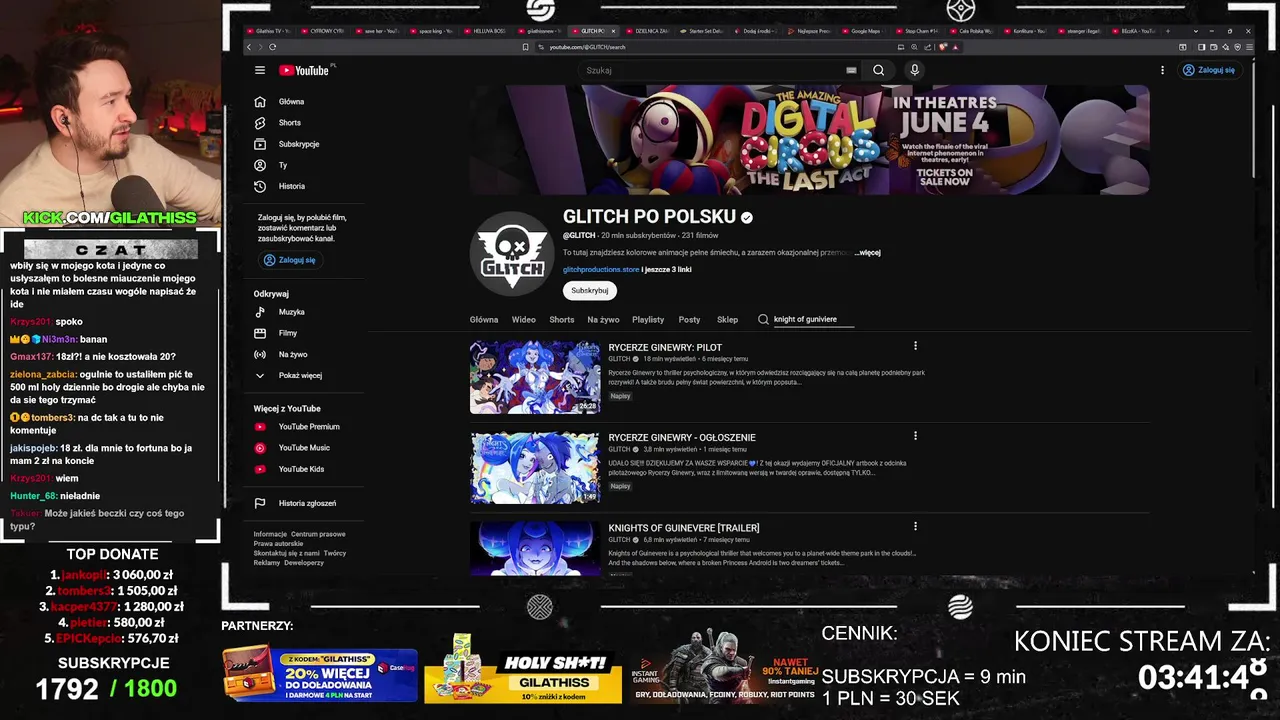Switch to the Sklep tab
Image resolution: width=1280 pixels, height=720 pixels.
[727, 319]
